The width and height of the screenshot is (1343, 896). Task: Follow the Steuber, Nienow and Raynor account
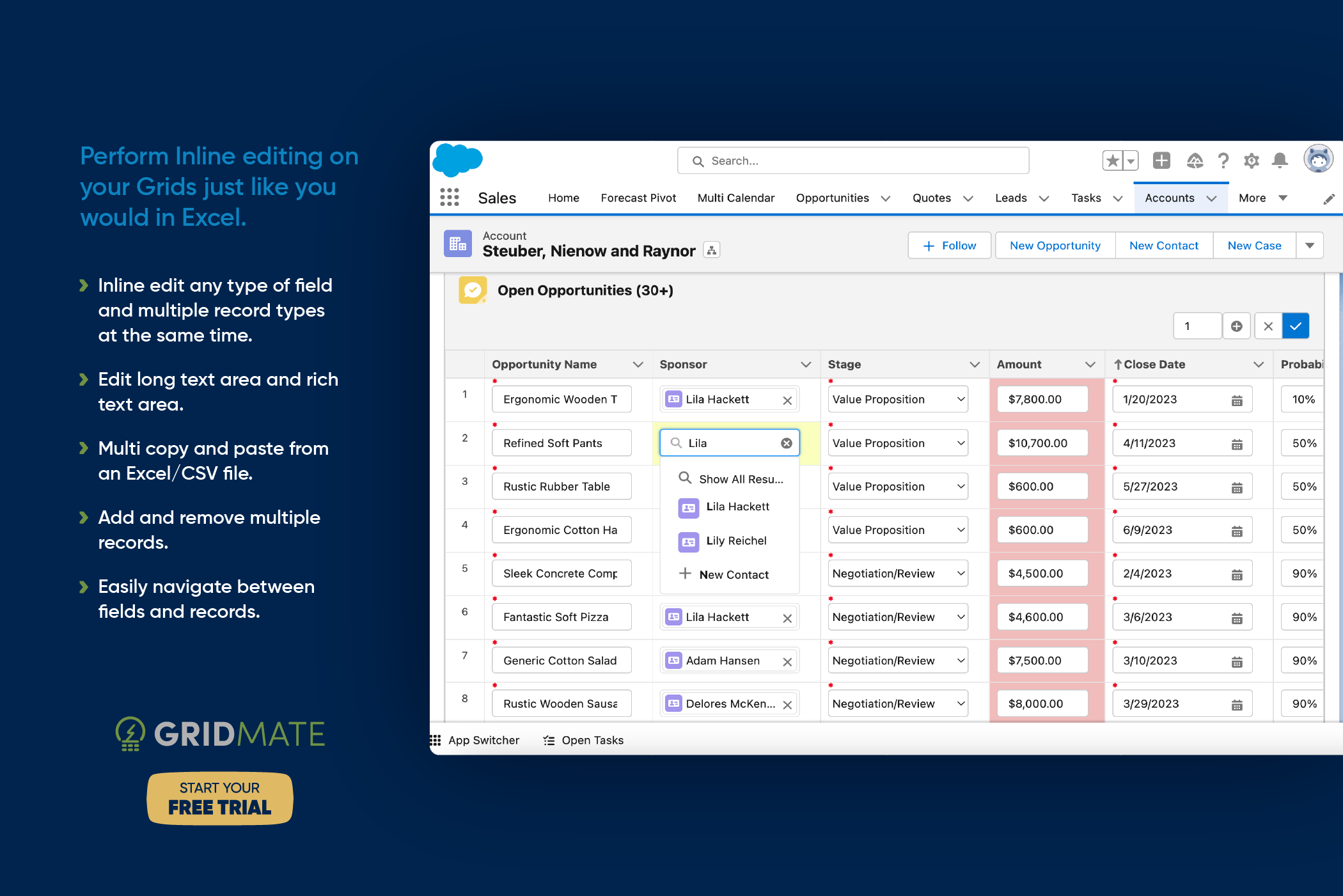click(x=949, y=245)
